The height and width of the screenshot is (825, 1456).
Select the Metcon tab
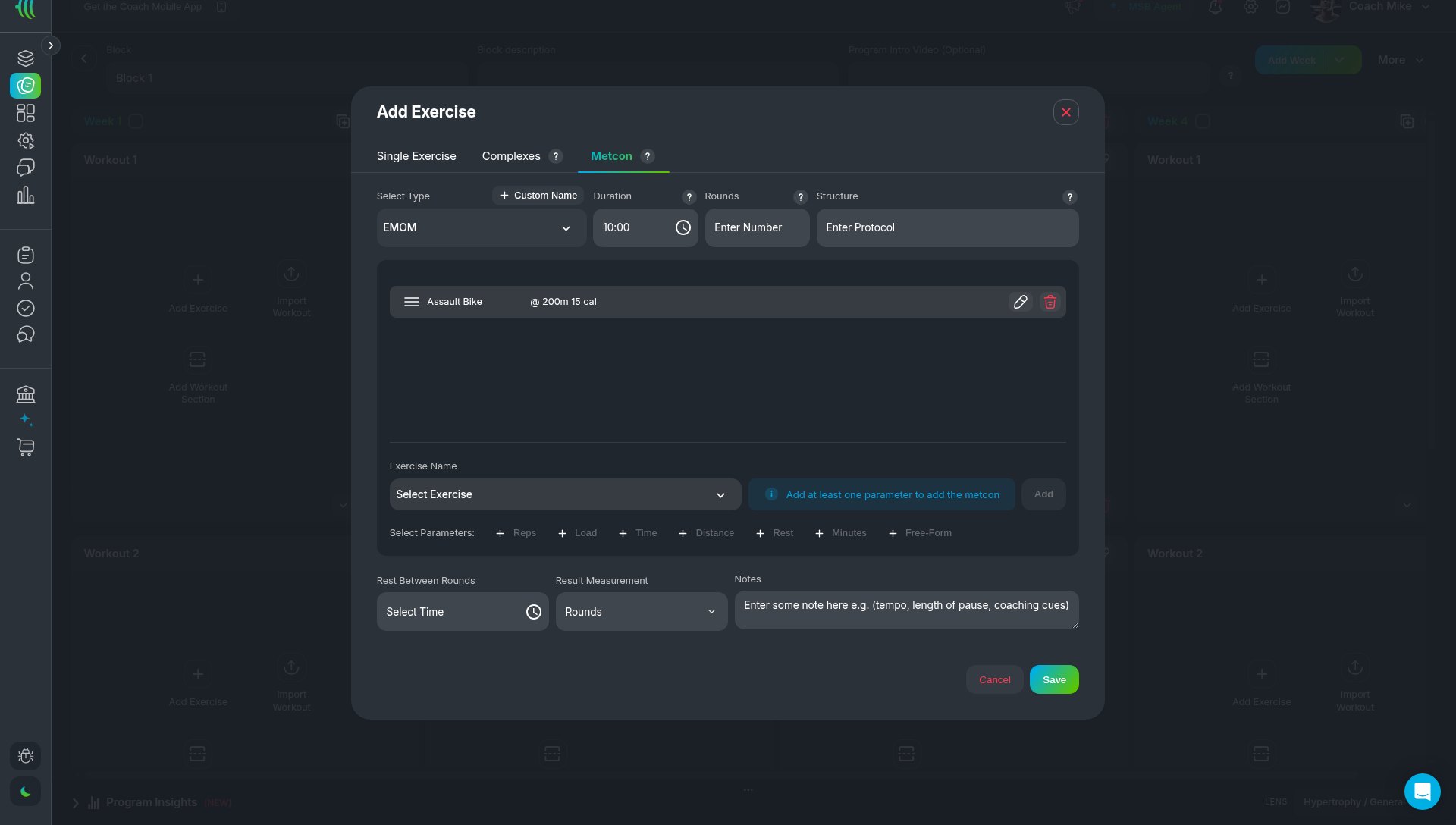pos(611,156)
